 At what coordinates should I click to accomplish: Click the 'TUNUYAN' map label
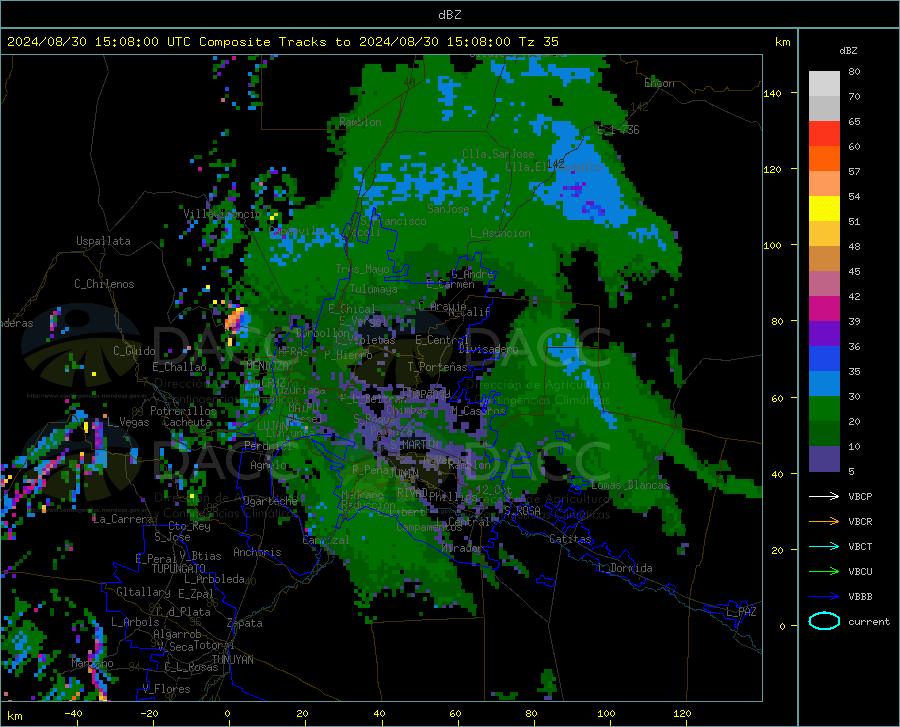[x=232, y=660]
